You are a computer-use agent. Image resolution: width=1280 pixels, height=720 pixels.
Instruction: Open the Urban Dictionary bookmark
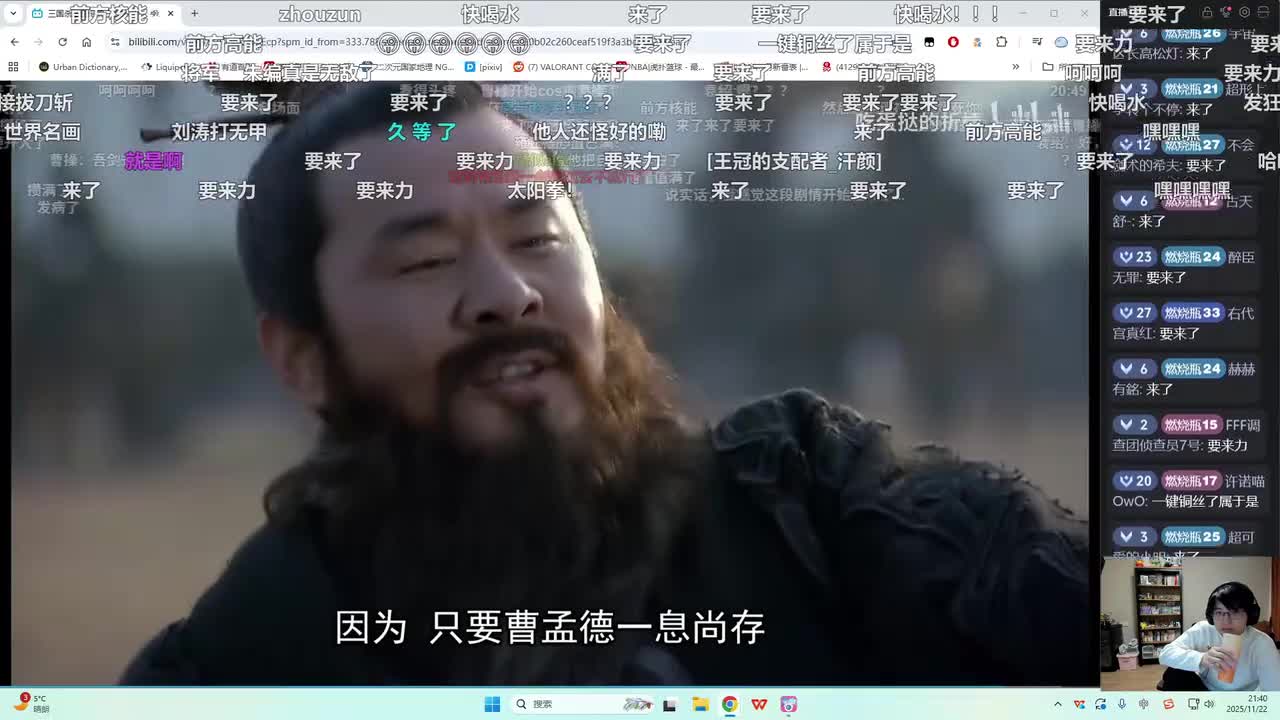(x=83, y=67)
